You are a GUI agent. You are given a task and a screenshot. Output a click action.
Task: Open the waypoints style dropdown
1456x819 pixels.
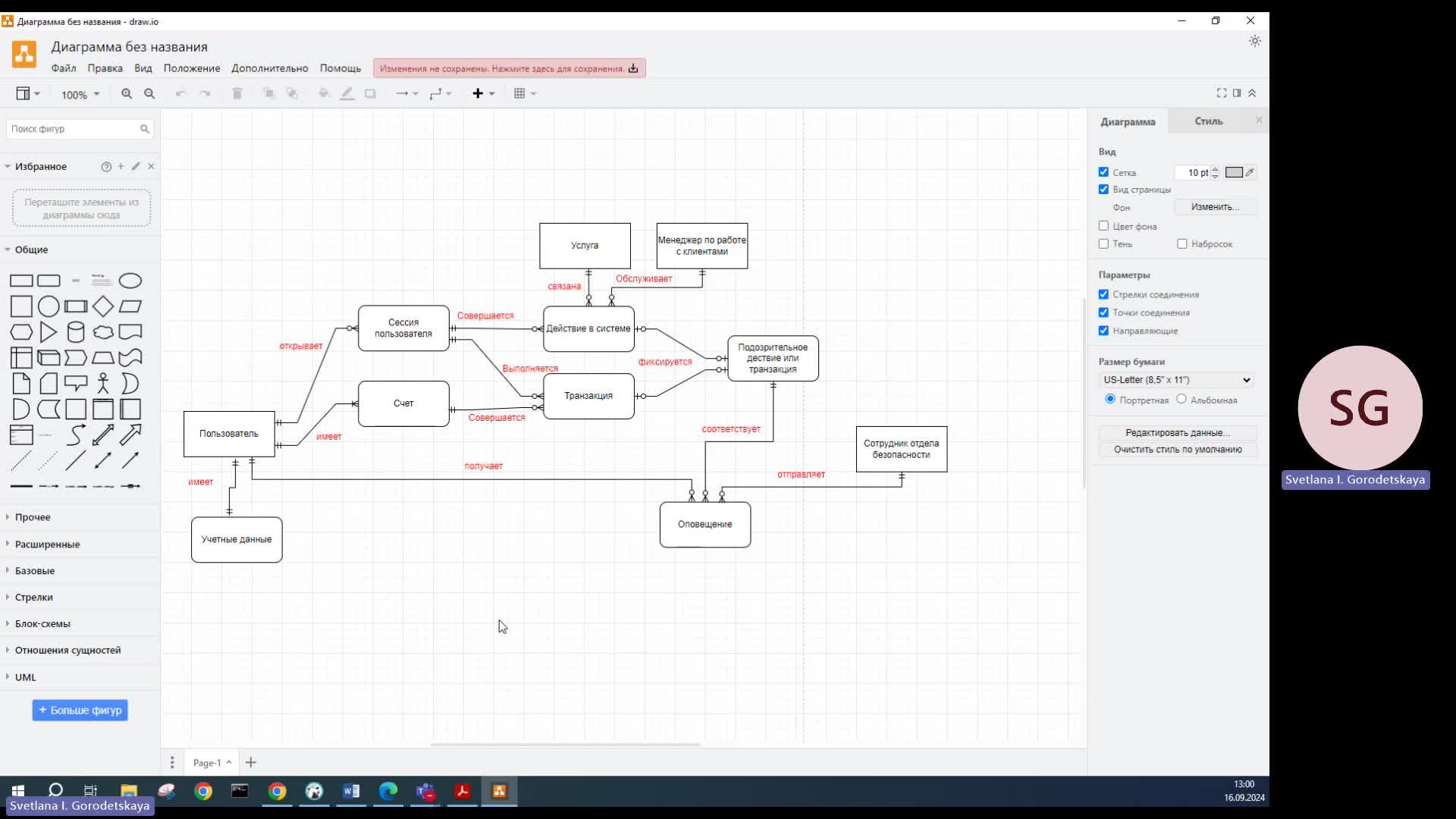(x=441, y=94)
